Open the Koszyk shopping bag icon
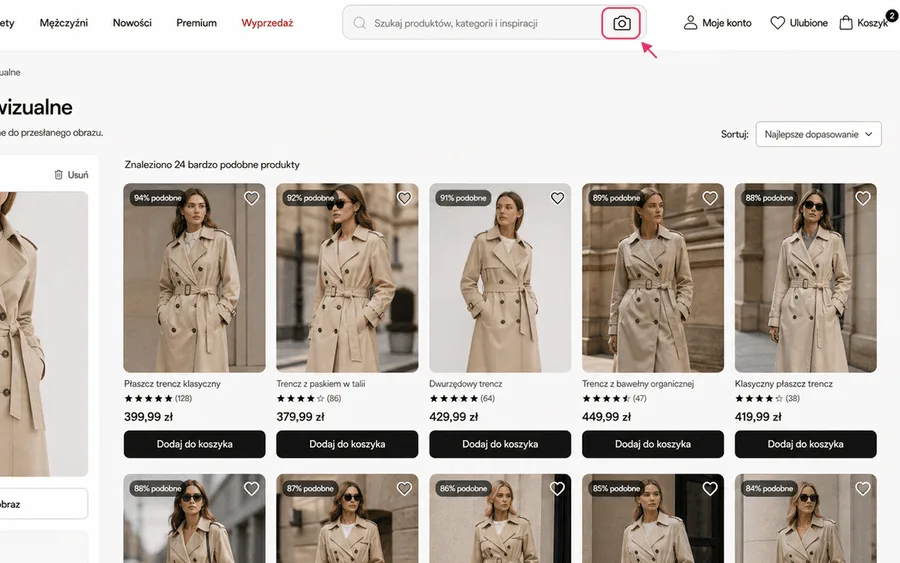 pos(845,23)
